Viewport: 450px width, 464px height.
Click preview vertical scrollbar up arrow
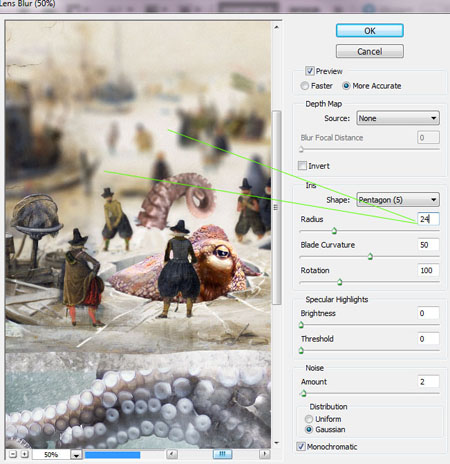[x=276, y=27]
